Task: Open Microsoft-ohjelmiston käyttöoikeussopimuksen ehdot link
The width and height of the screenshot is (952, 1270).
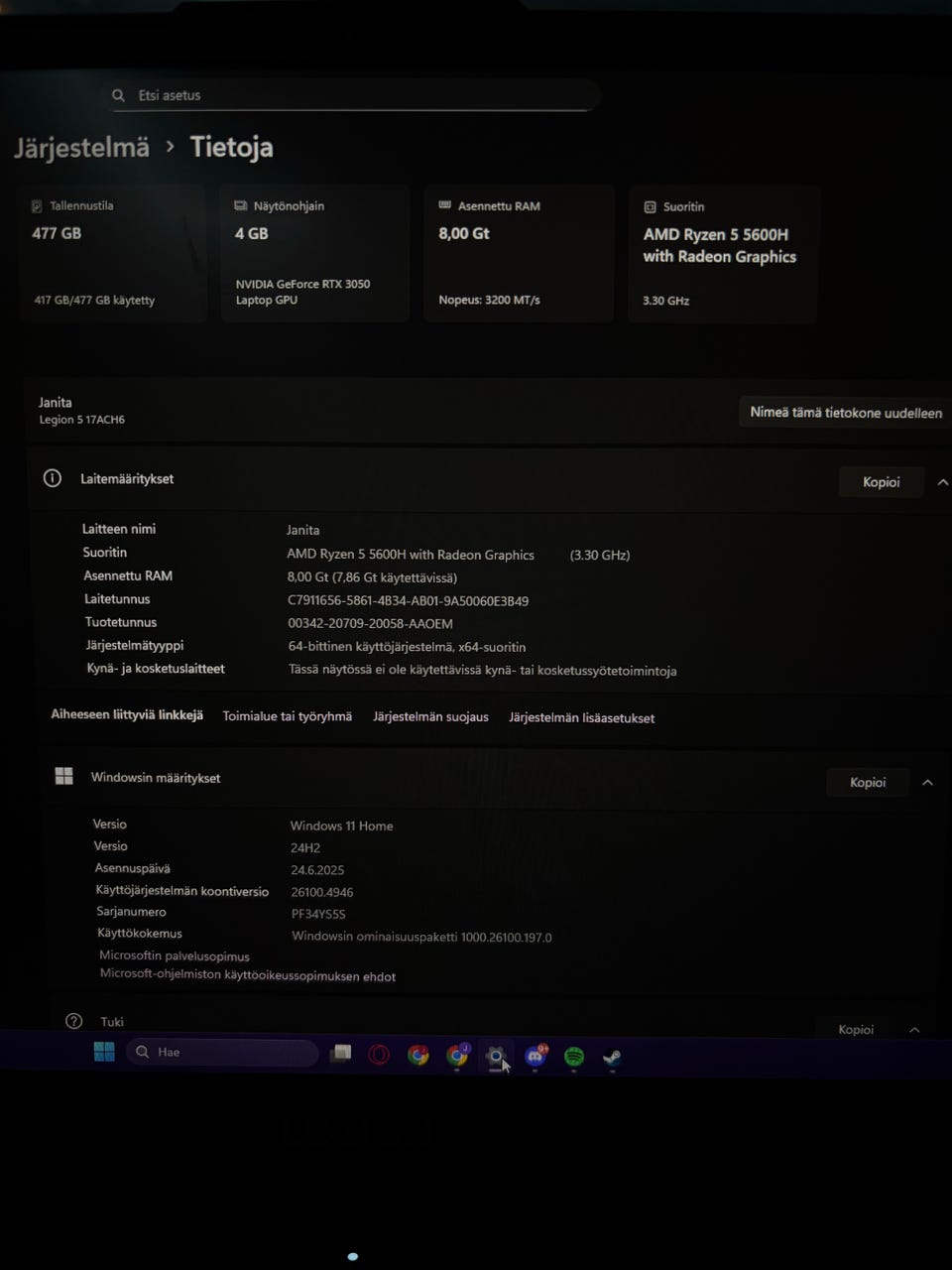Action: pyautogui.click(x=248, y=975)
